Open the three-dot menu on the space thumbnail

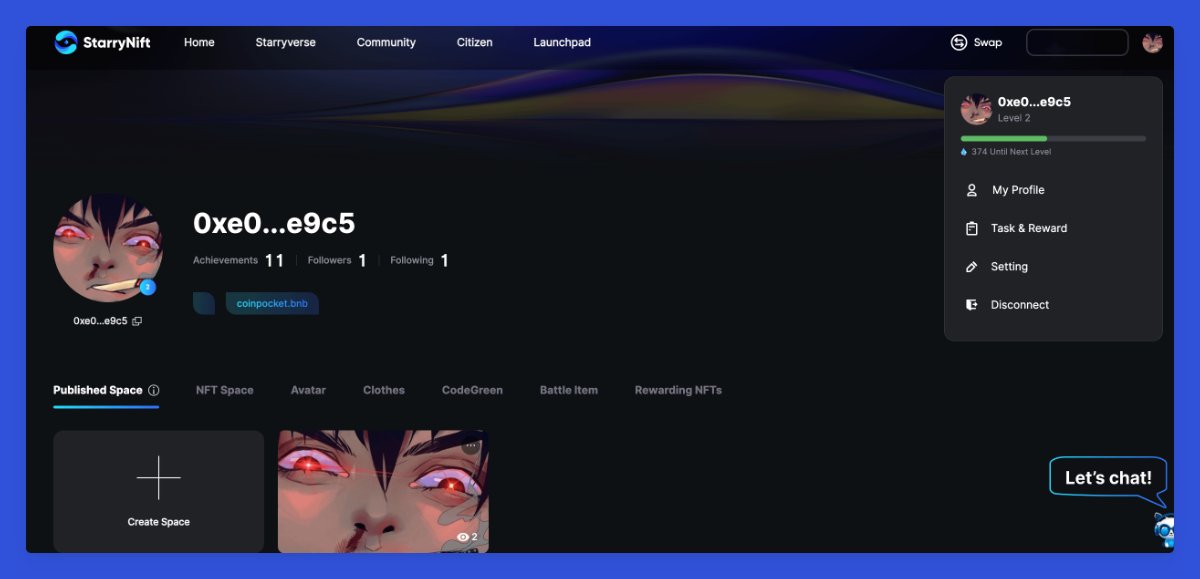471,445
